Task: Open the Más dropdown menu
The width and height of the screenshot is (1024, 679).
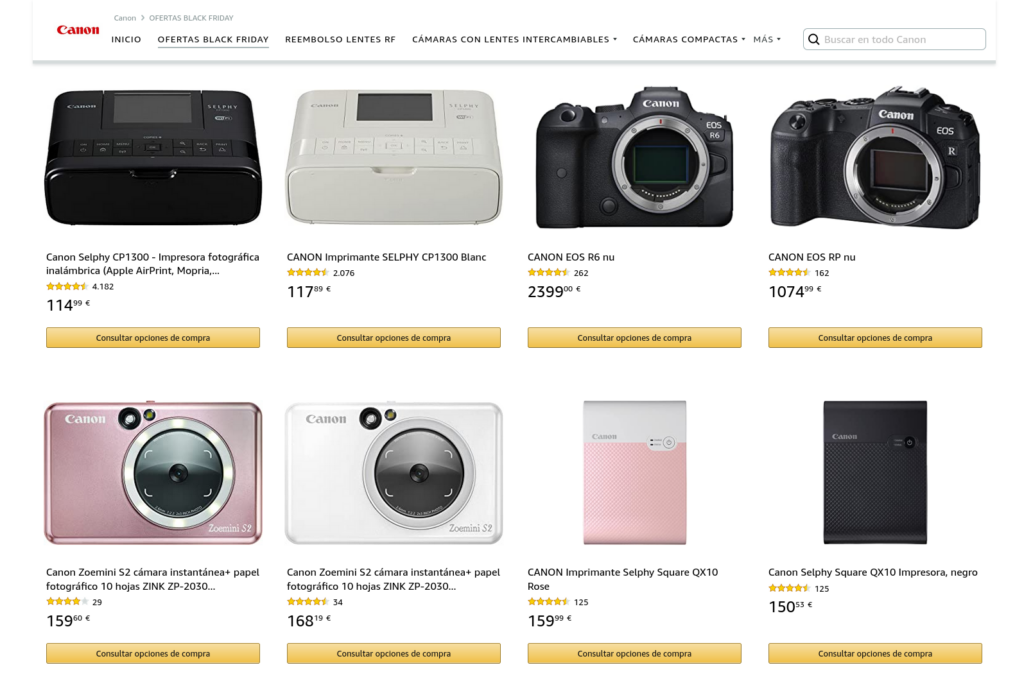Action: (x=766, y=40)
